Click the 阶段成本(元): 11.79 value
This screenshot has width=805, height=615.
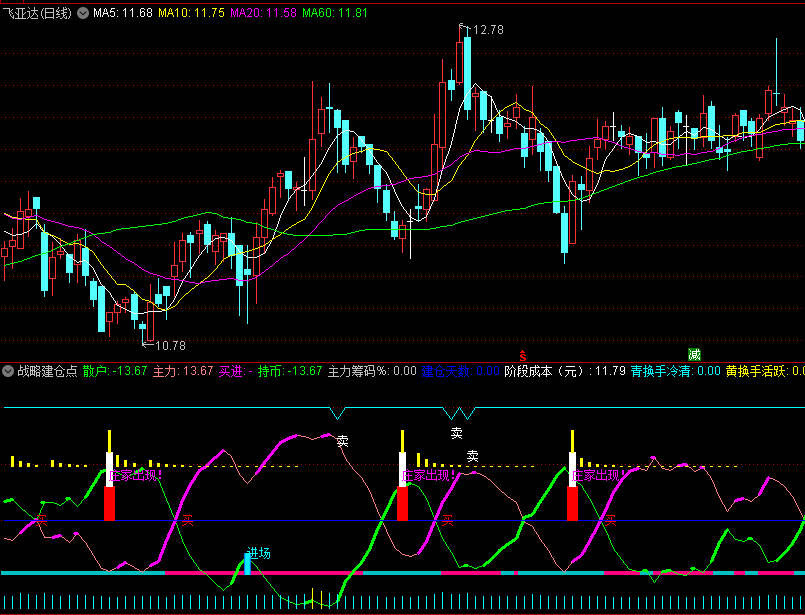tap(565, 371)
